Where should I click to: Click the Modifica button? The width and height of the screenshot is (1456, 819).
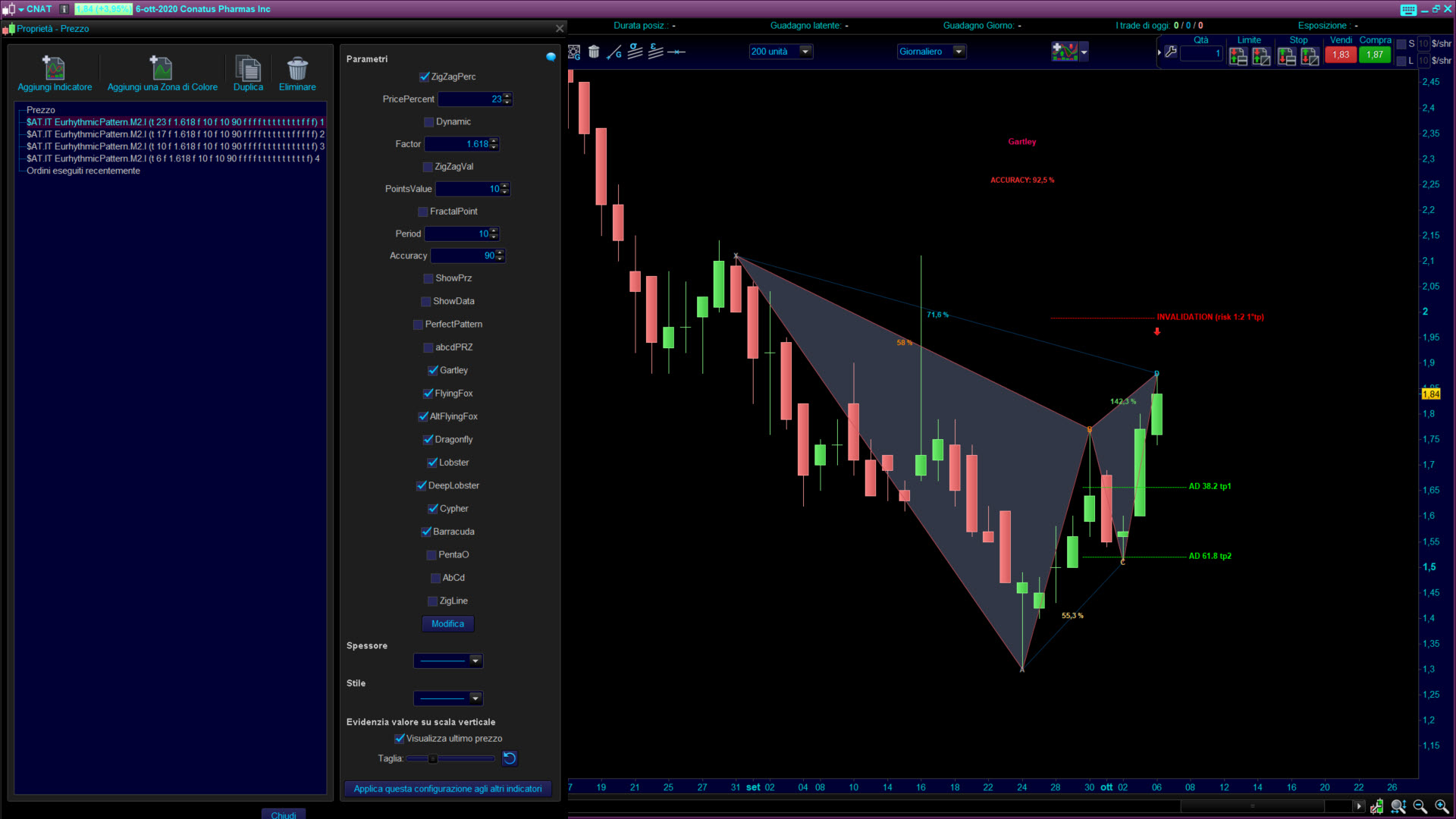(447, 624)
